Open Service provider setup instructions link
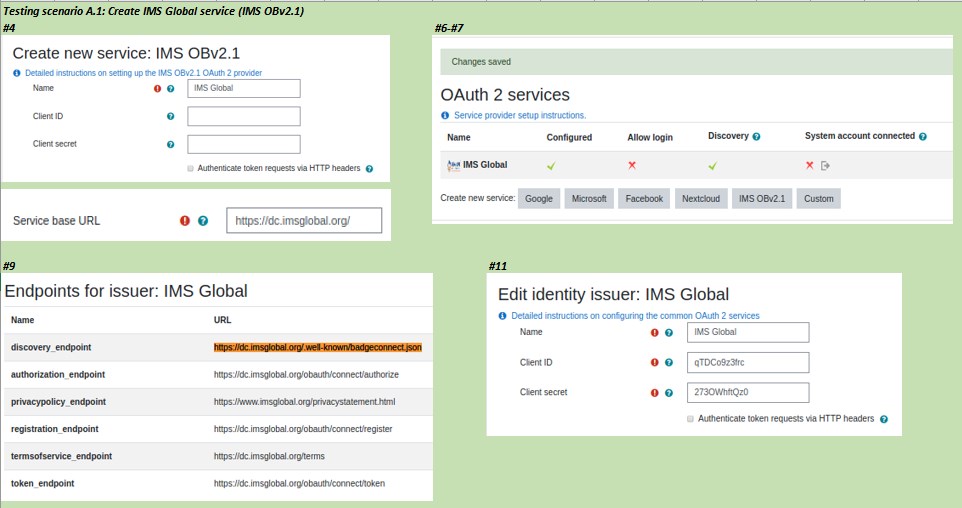The image size is (962, 508). tap(520, 115)
